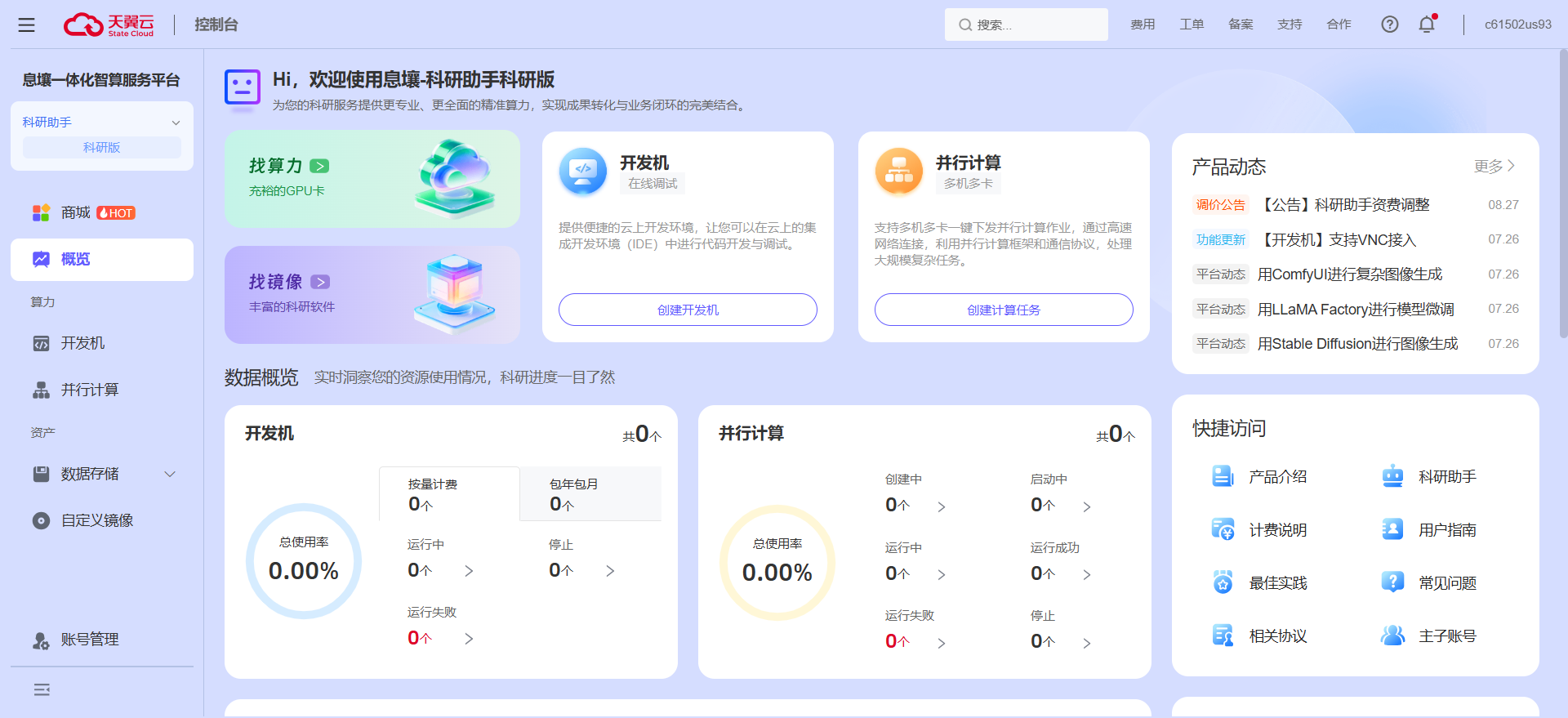Click the 计费说明 billing icon
Image resolution: width=1568 pixels, height=718 pixels.
pyautogui.click(x=1223, y=529)
